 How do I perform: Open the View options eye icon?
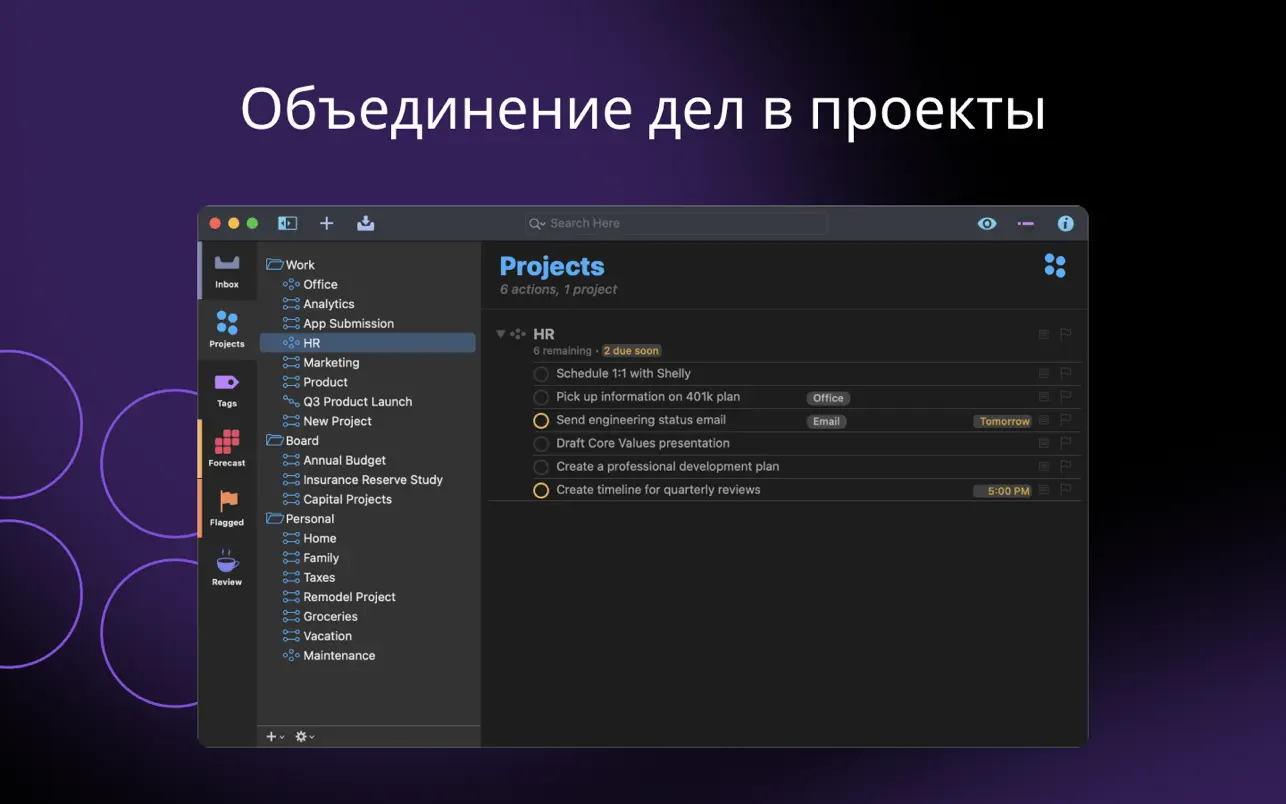[987, 223]
